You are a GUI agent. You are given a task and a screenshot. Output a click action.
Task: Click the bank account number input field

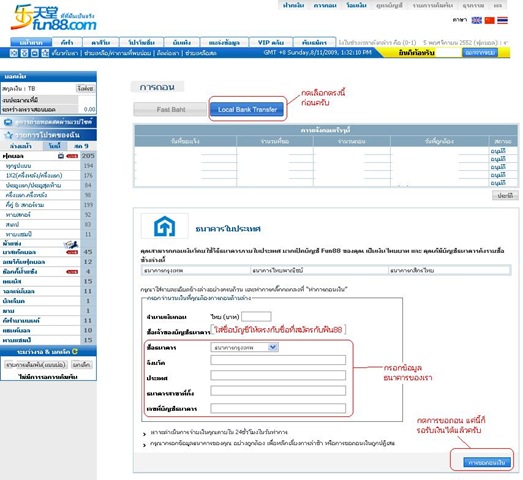pyautogui.click(x=278, y=408)
